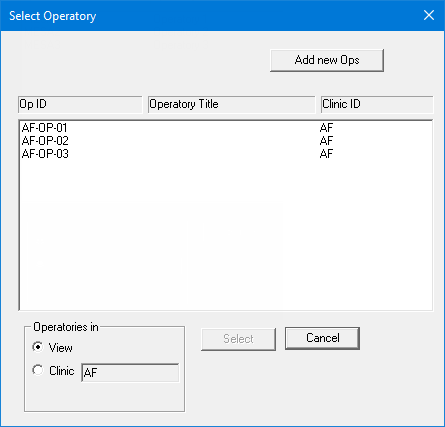Enable the Clinic radio option
This screenshot has height=427, width=445.
pyautogui.click(x=38, y=370)
